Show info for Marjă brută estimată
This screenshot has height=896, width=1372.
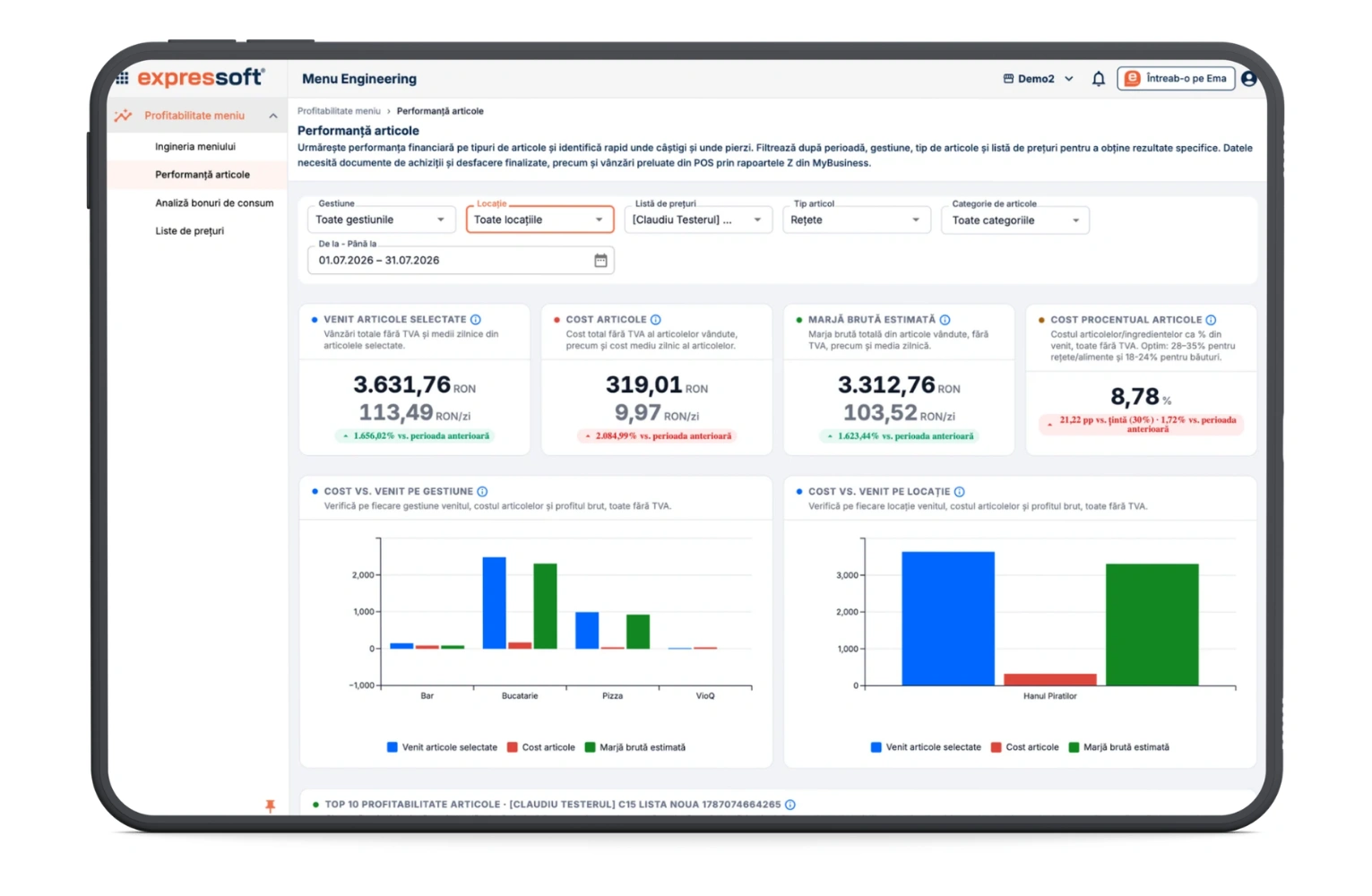945,320
